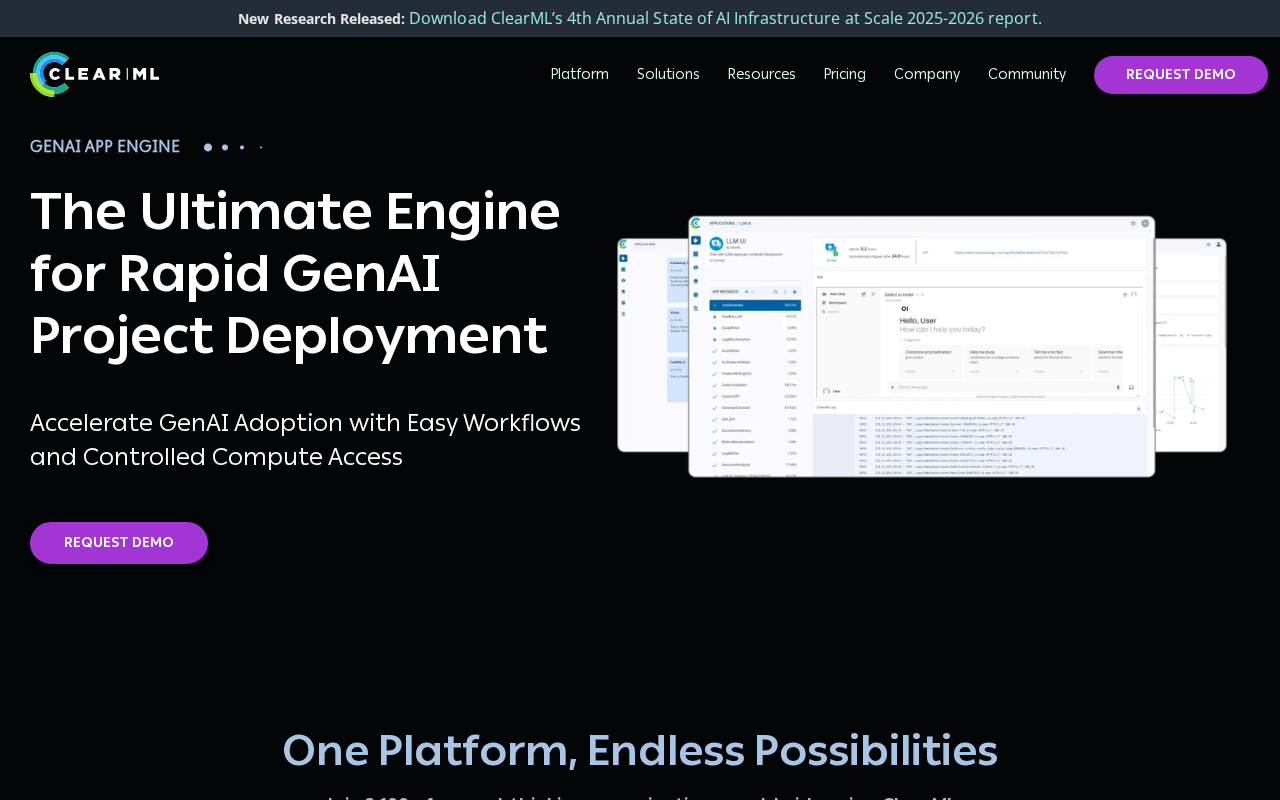Open the Community menu
Screen dimensions: 1280x800
click(x=1027, y=75)
